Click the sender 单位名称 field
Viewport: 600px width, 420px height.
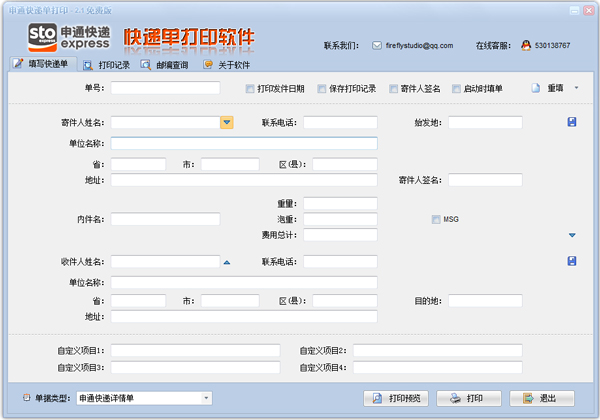[244, 143]
